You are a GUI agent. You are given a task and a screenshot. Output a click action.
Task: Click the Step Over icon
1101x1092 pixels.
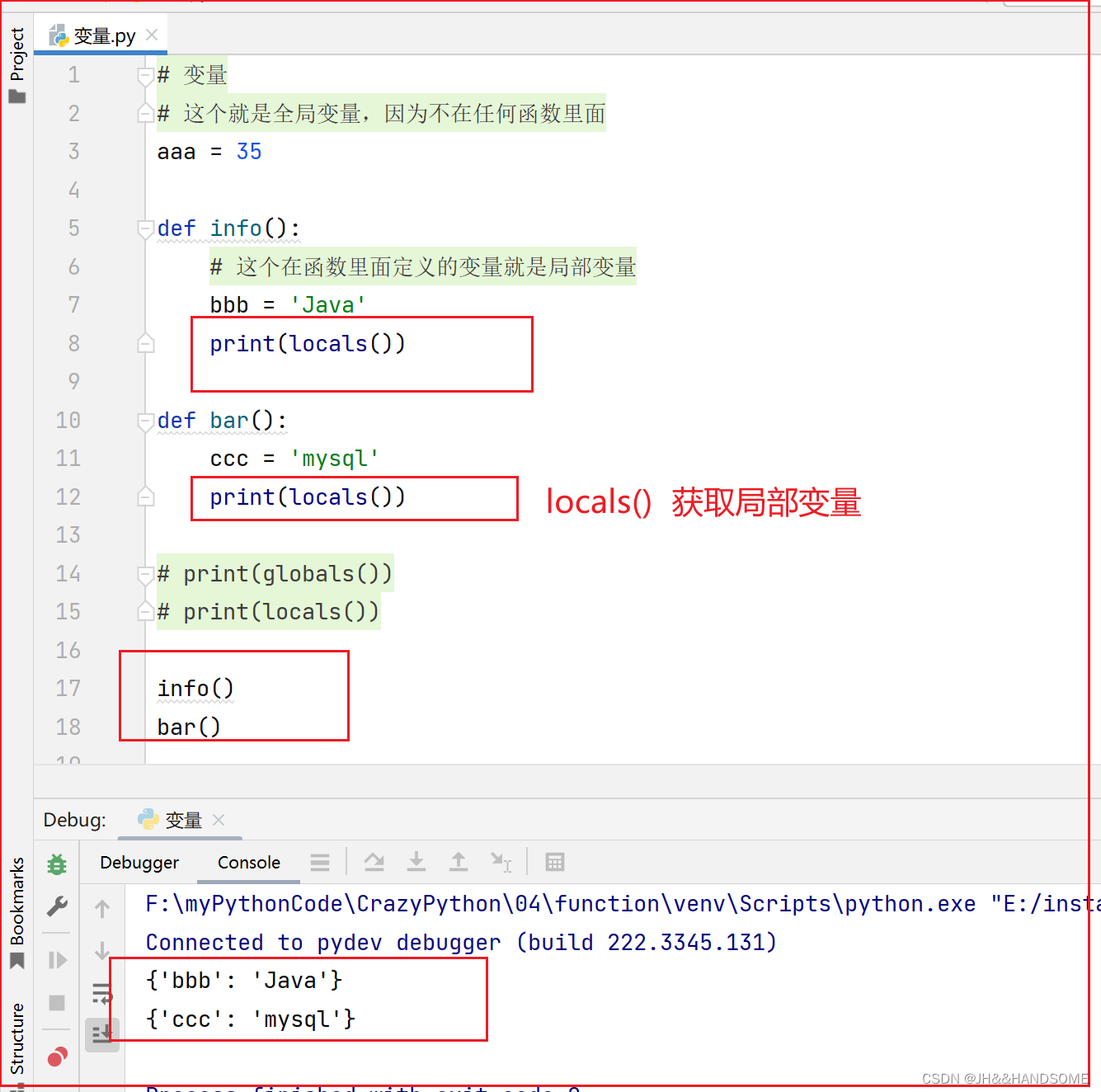[x=374, y=862]
